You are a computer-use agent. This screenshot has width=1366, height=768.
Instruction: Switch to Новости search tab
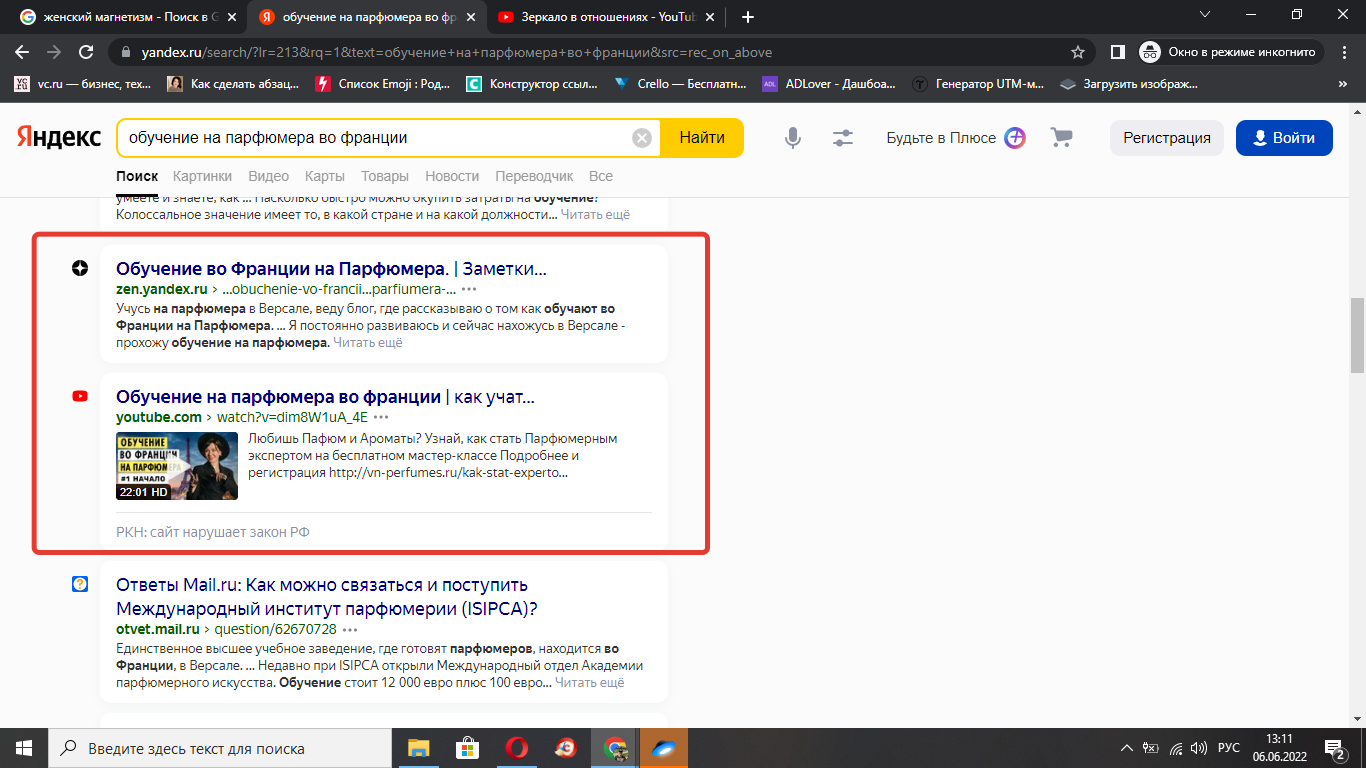(452, 177)
